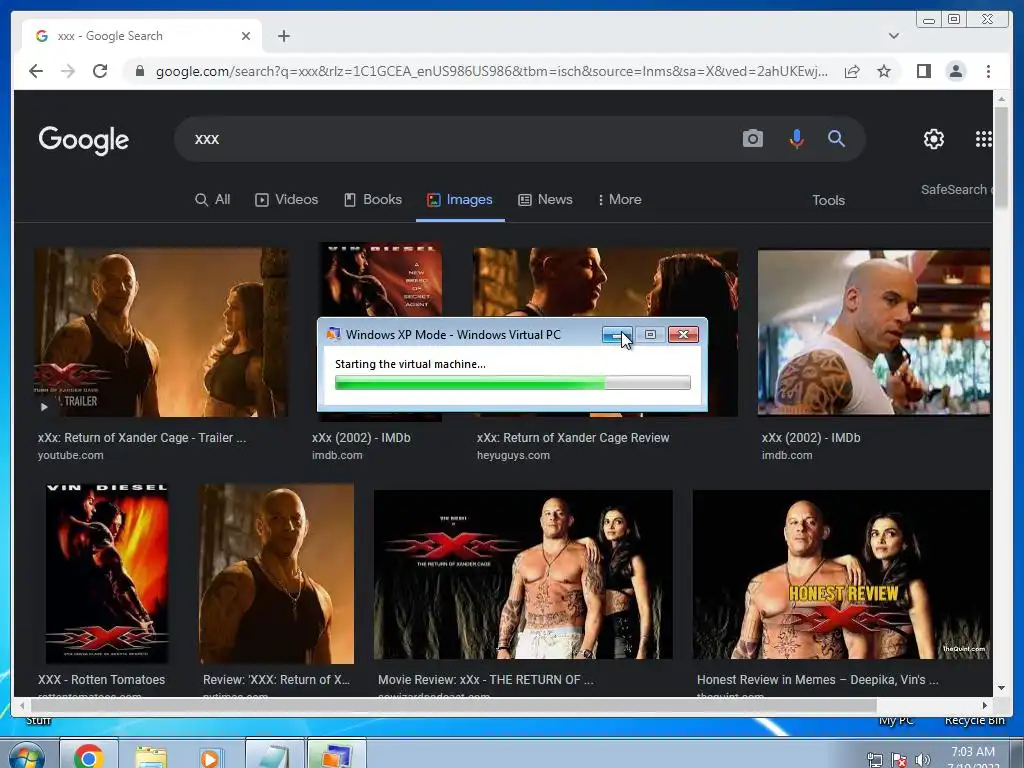This screenshot has width=1024, height=768.
Task: Click the taskbar clock showing 7:03 AM
Action: pos(973,756)
